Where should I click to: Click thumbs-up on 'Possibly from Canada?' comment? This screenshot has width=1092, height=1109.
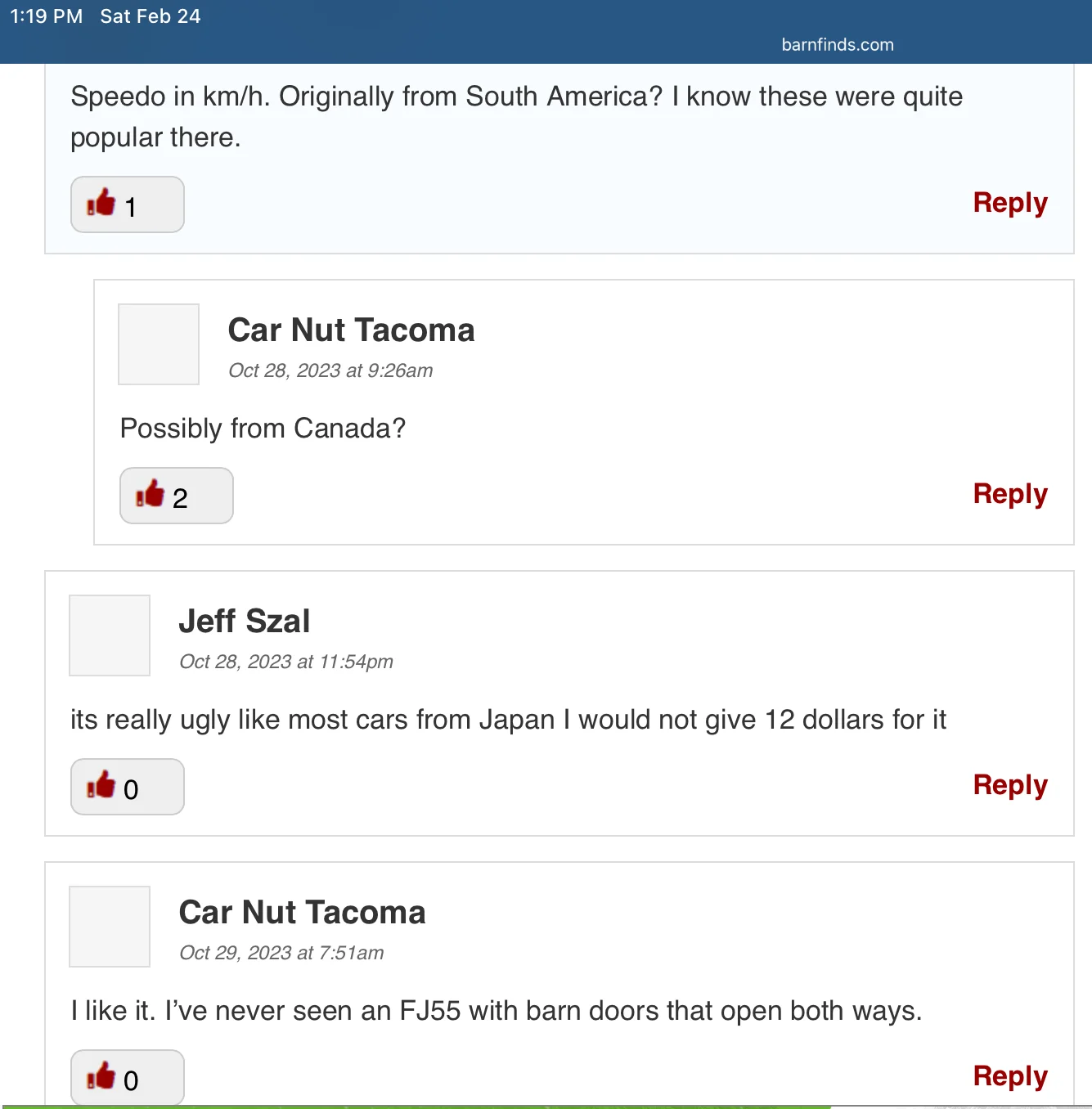(176, 496)
